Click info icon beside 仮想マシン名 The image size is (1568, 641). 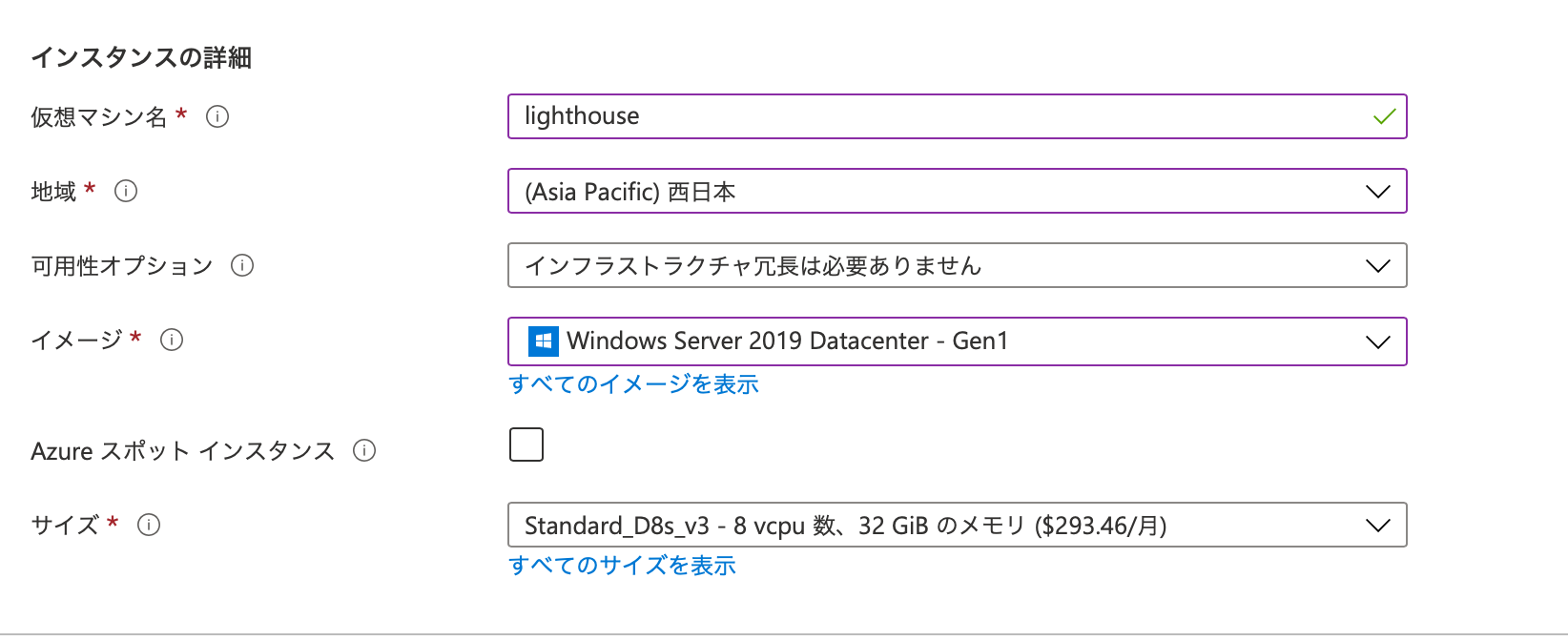pos(217,116)
